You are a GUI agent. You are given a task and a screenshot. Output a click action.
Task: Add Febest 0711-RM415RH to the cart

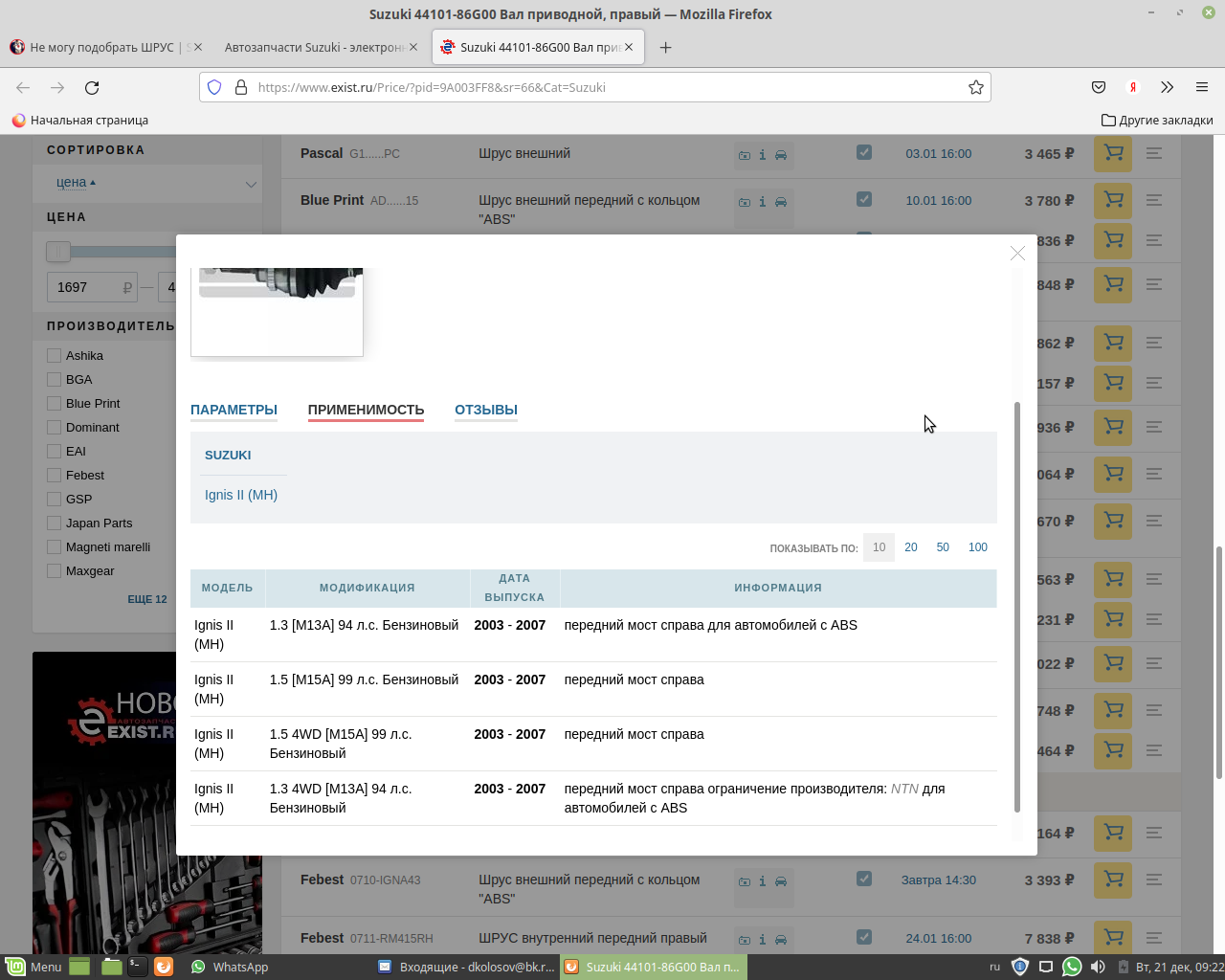[1113, 938]
